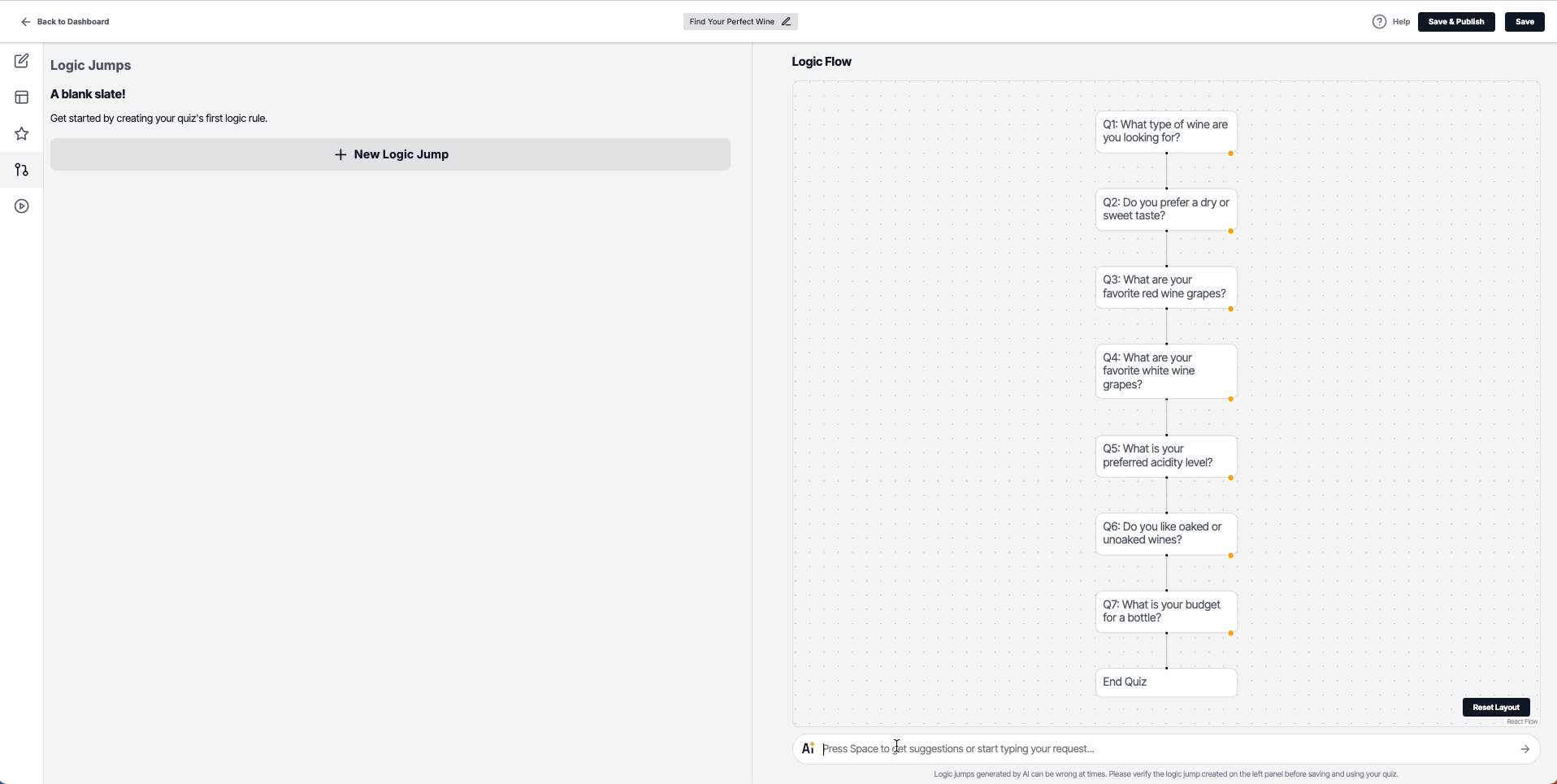The height and width of the screenshot is (784, 1557).
Task: Go back to Dashboard
Action: tap(65, 22)
